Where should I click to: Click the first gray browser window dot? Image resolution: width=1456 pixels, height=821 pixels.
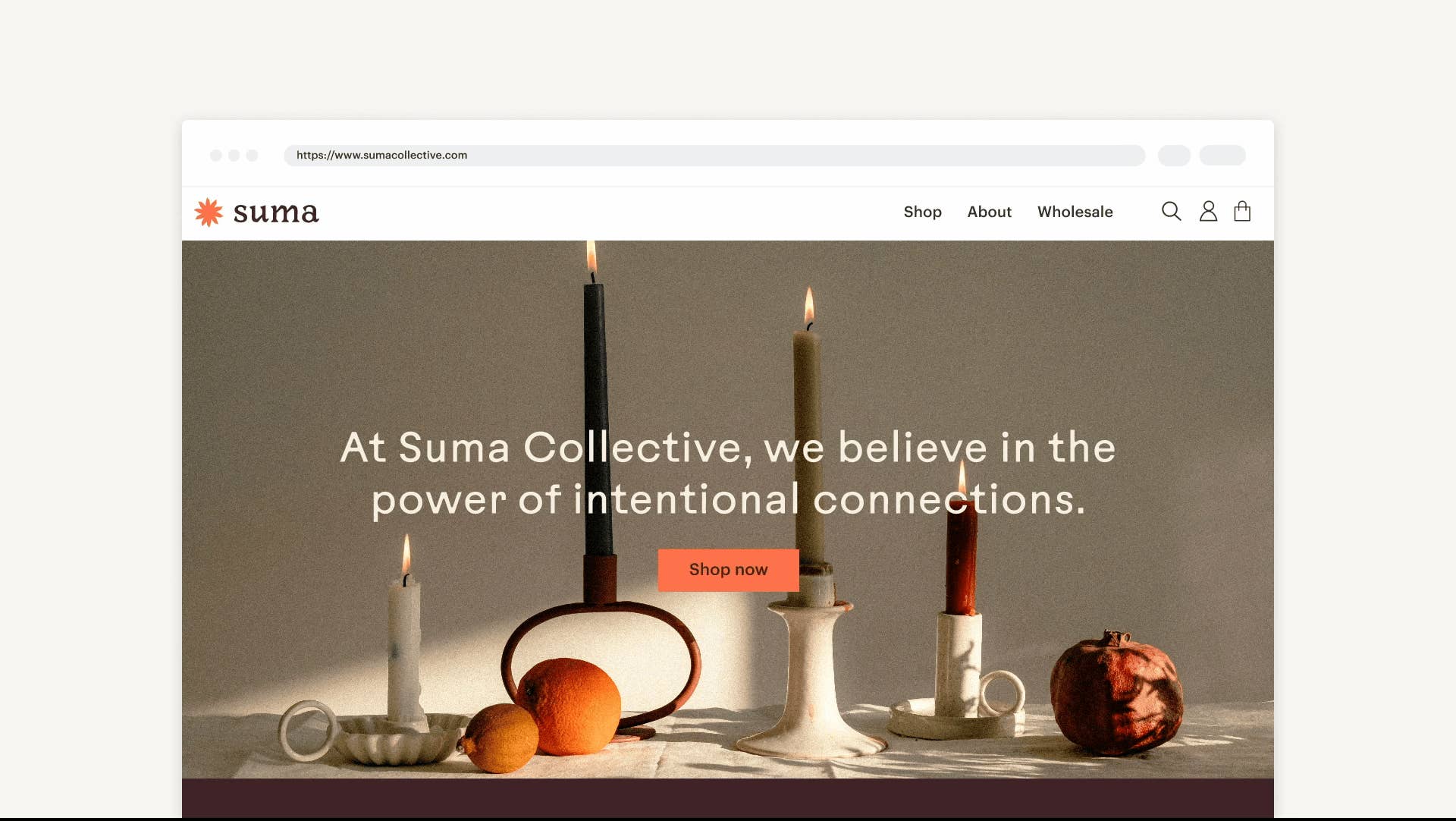(x=216, y=156)
